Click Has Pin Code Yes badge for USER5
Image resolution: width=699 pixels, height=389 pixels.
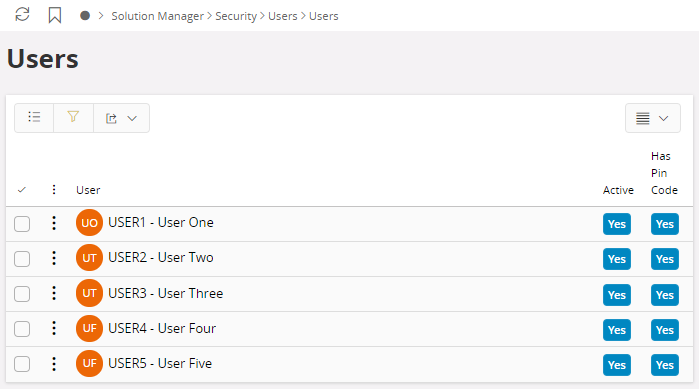coord(665,365)
